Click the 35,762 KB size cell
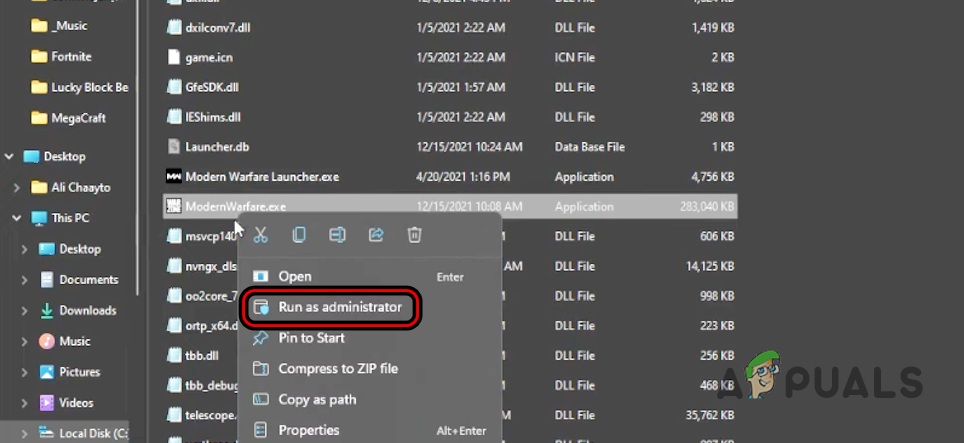The image size is (964, 443). 710,415
